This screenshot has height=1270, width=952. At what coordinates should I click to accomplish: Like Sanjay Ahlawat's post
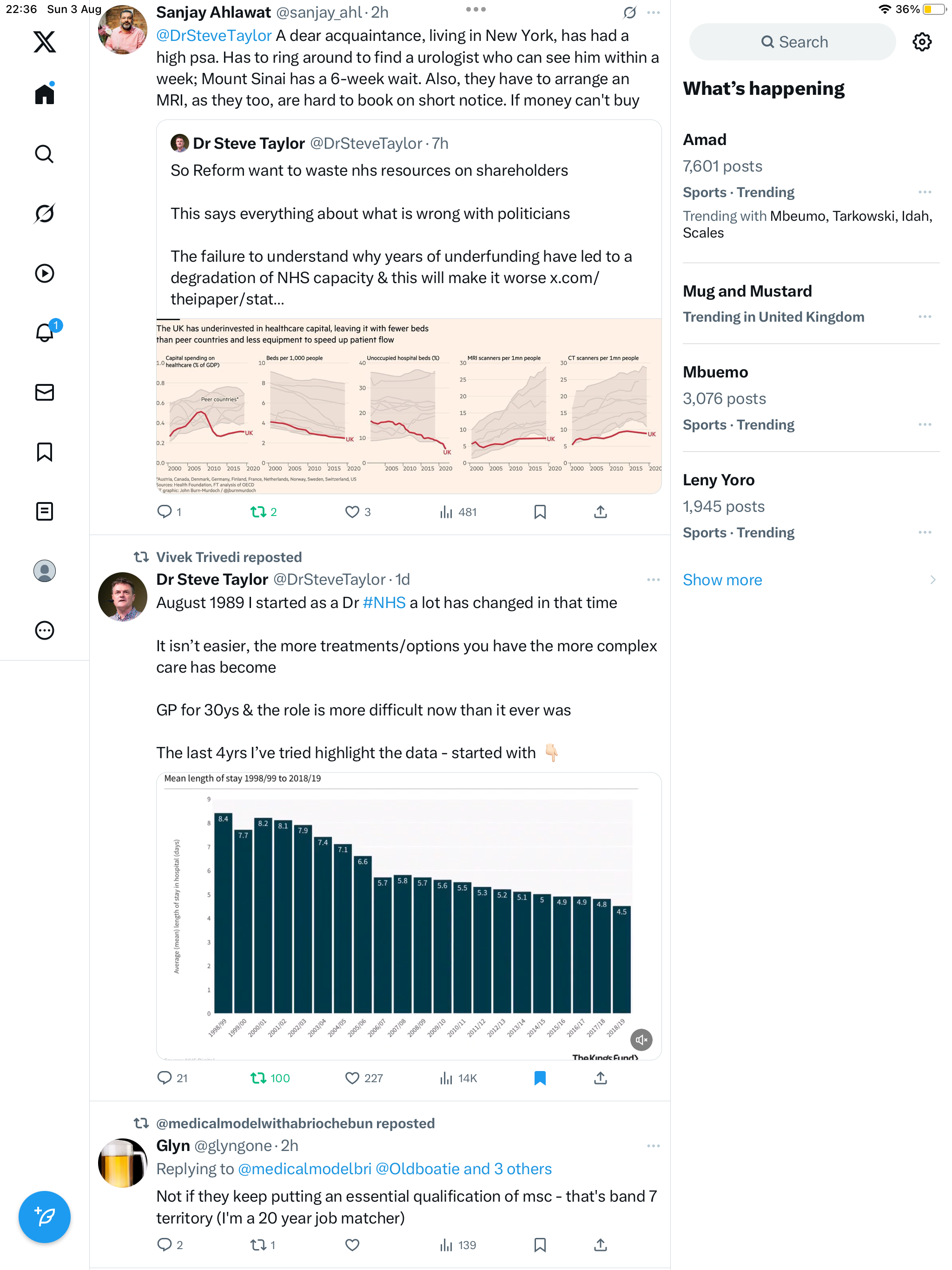pos(352,511)
